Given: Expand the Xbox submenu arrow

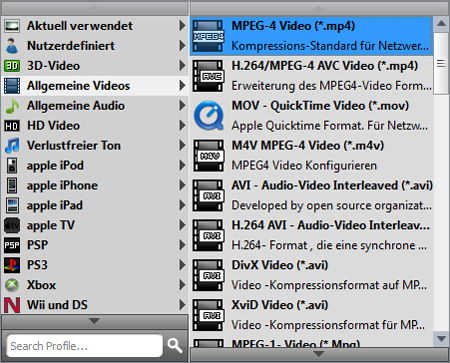Looking at the screenshot, I should 182,285.
